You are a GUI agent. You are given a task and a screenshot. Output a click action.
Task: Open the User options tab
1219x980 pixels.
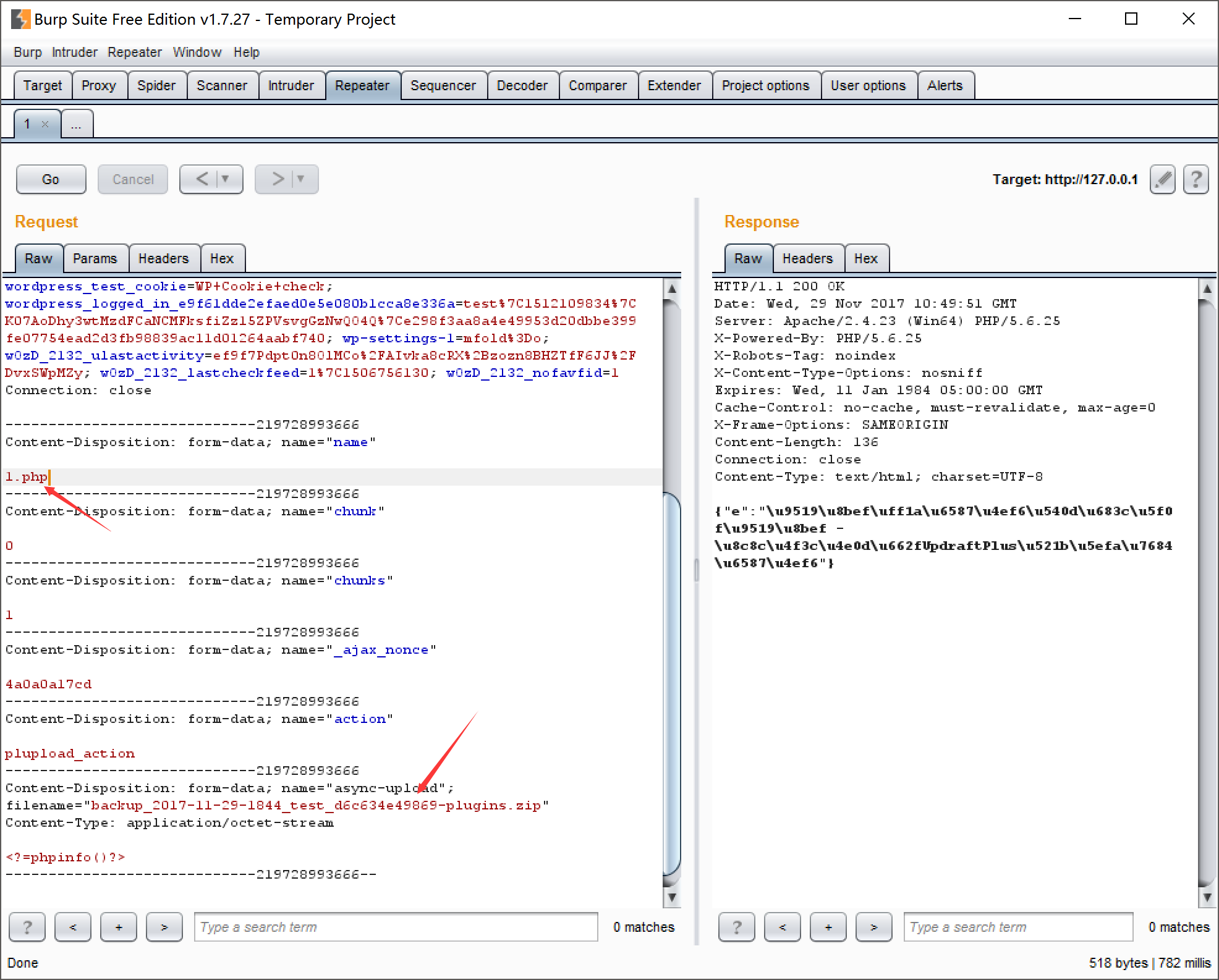pyautogui.click(x=869, y=85)
